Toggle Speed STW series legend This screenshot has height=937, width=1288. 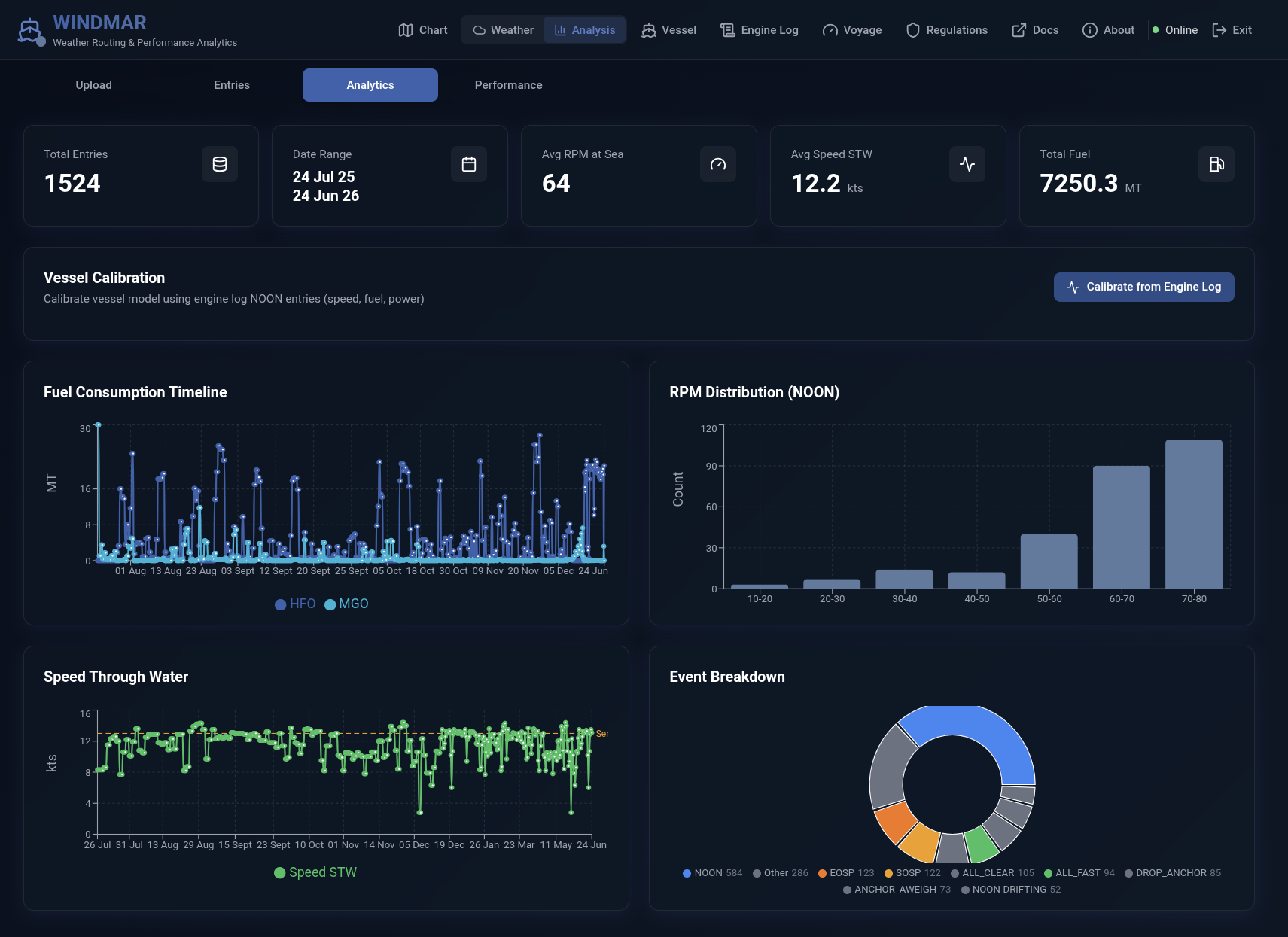pos(315,872)
